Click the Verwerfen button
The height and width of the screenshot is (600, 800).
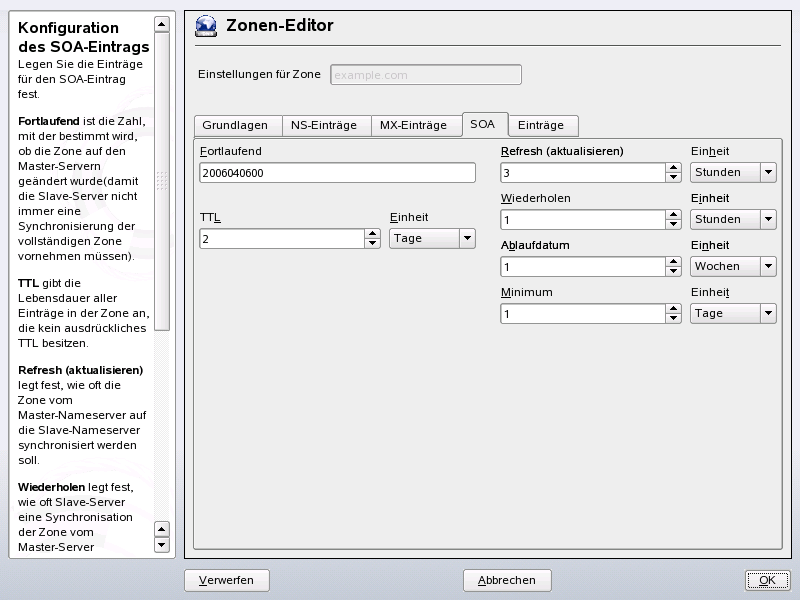(x=227, y=580)
